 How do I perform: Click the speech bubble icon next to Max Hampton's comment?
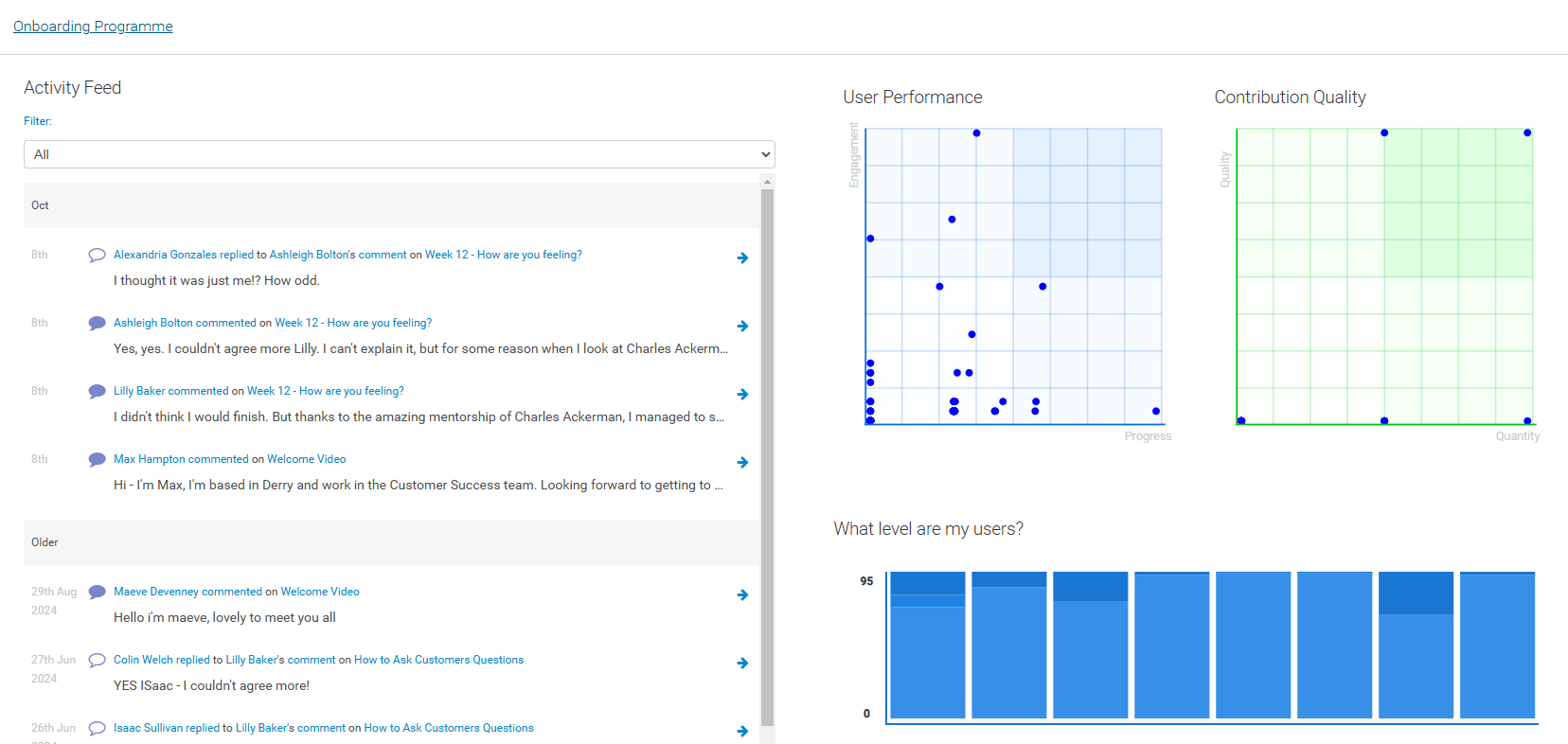coord(97,459)
